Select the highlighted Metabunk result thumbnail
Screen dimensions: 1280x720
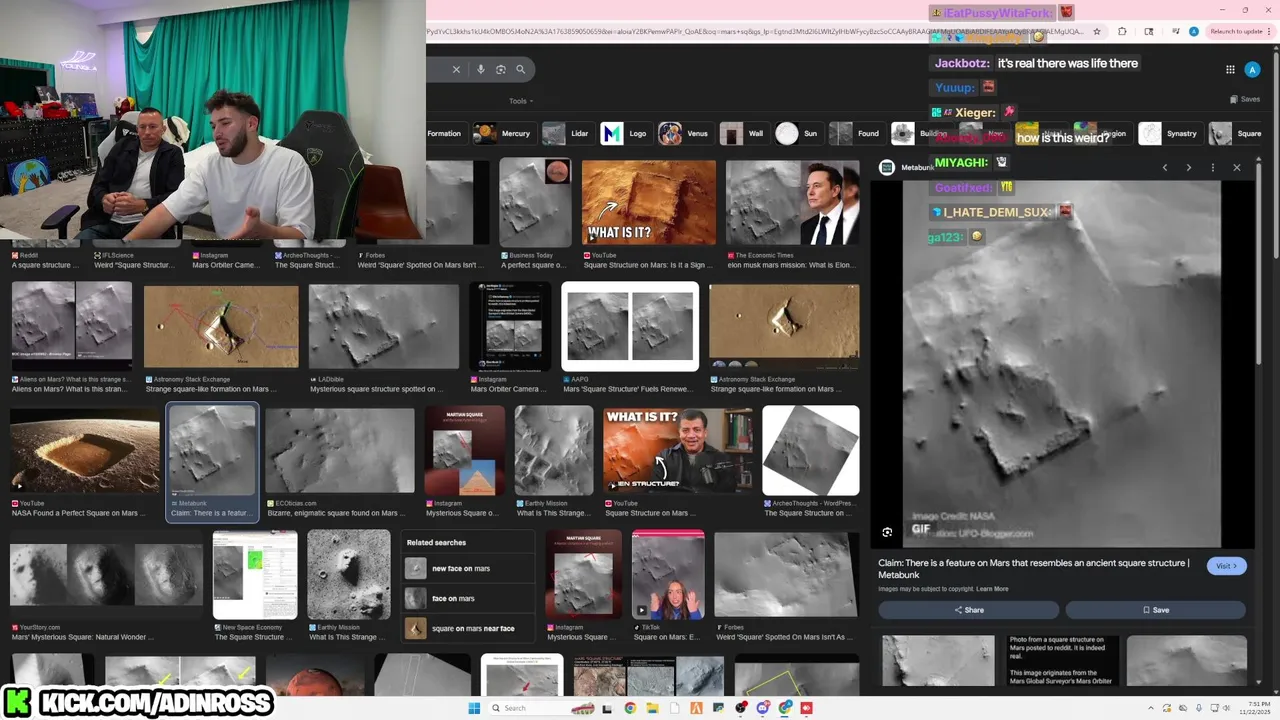[x=212, y=451]
